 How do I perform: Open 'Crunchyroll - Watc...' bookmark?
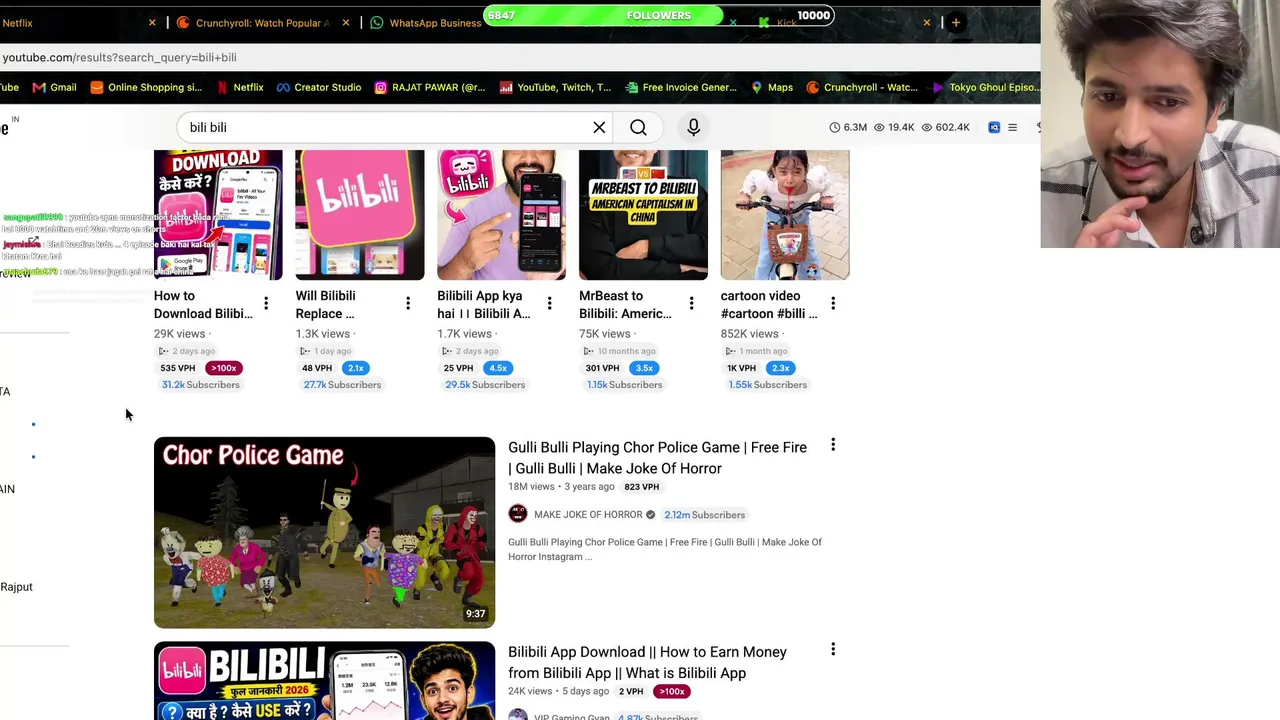861,87
